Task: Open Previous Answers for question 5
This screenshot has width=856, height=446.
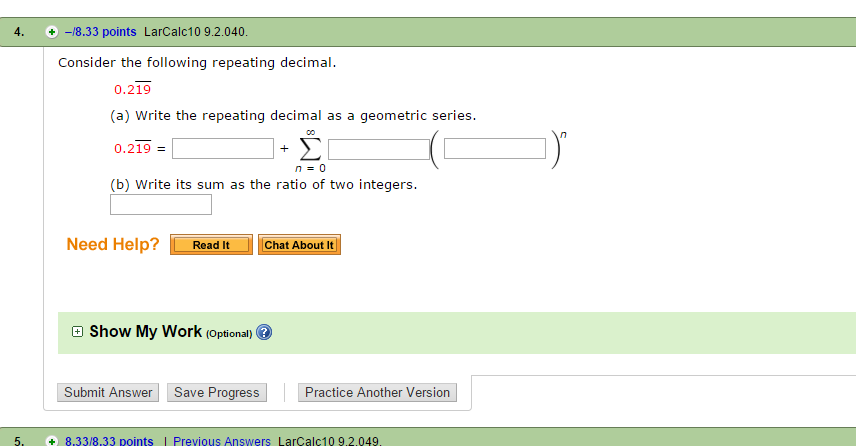Action: (222, 441)
